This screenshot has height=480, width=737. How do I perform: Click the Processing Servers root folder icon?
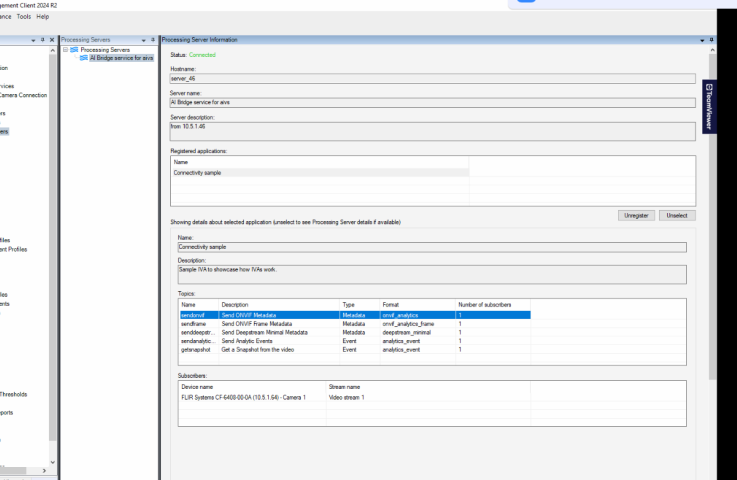point(74,49)
